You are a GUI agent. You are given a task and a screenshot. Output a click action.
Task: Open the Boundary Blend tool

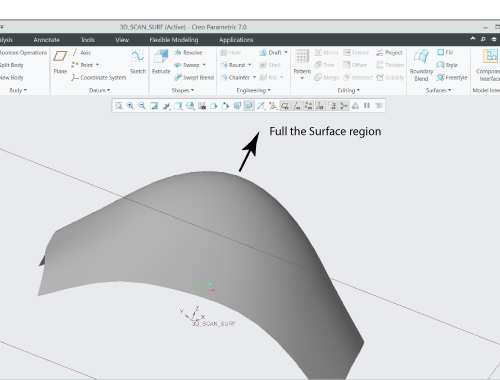point(421,65)
